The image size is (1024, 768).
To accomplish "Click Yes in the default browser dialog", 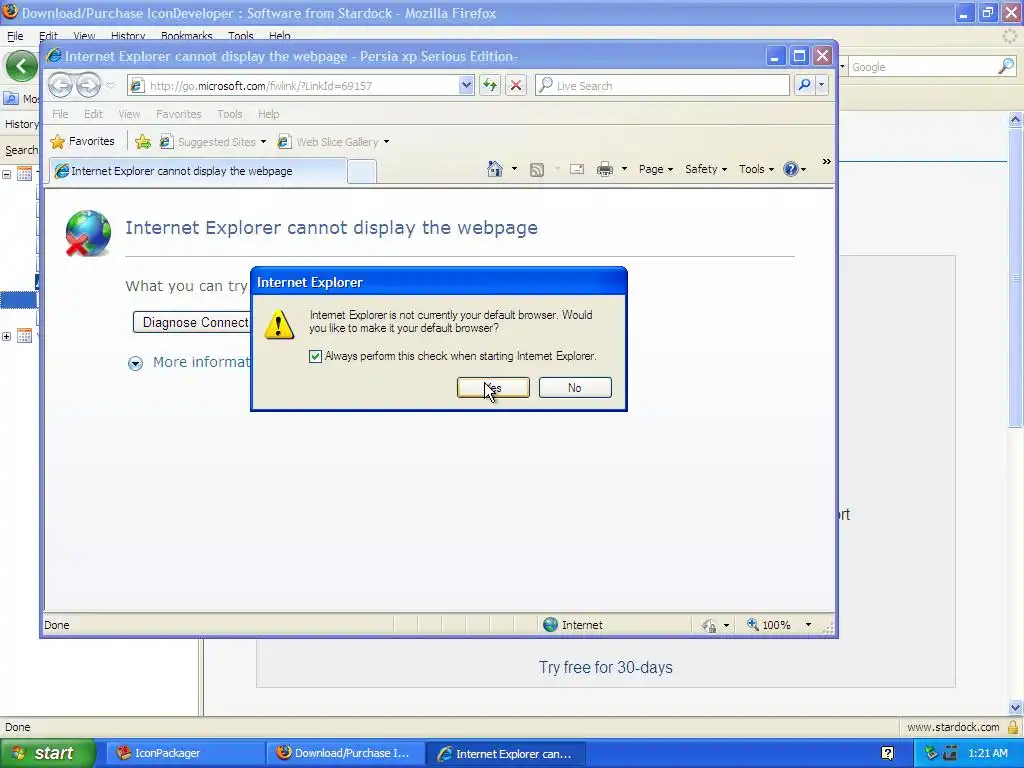I will click(493, 387).
